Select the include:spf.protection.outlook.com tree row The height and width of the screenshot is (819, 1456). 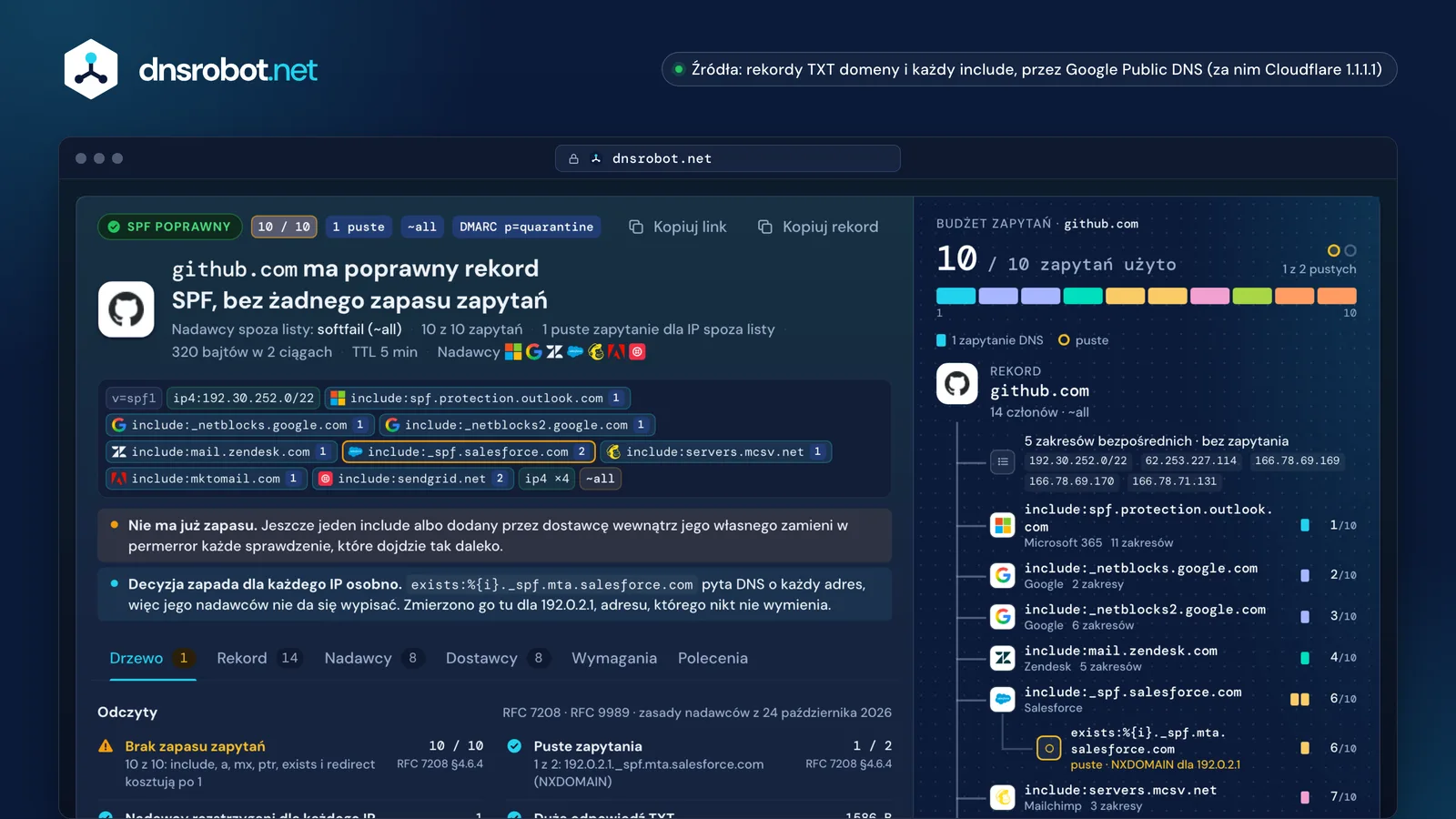1173,525
